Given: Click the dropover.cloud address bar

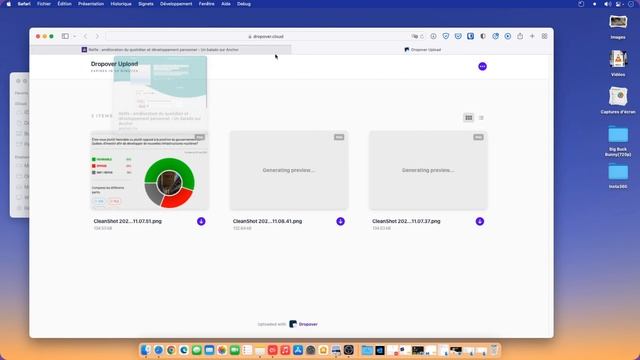Looking at the screenshot, I should coord(266,36).
